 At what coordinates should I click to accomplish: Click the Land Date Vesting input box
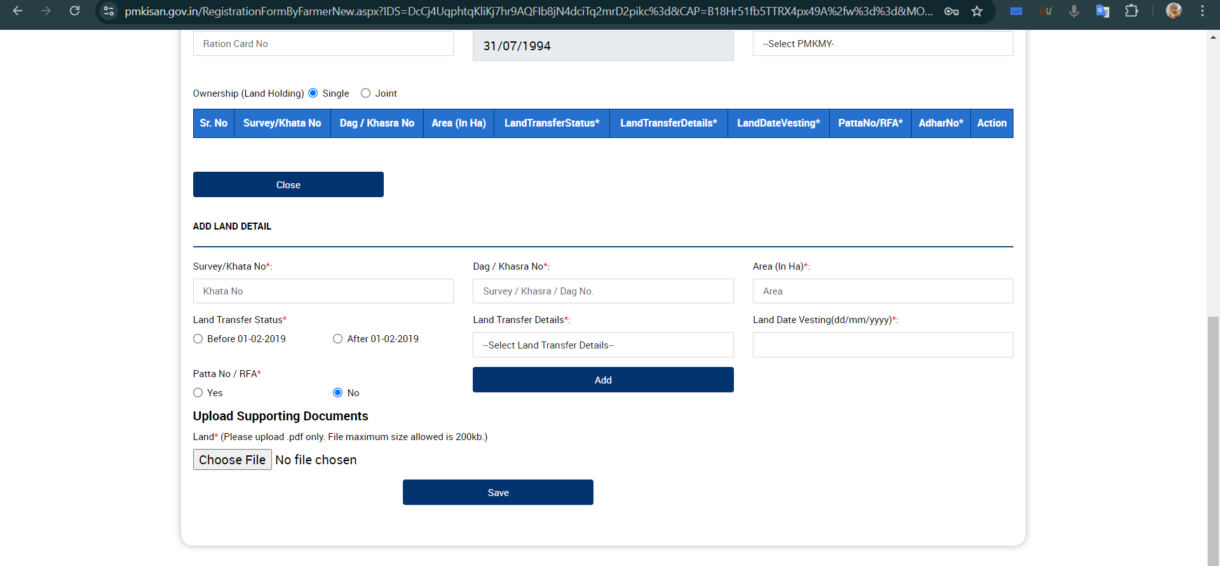(883, 345)
